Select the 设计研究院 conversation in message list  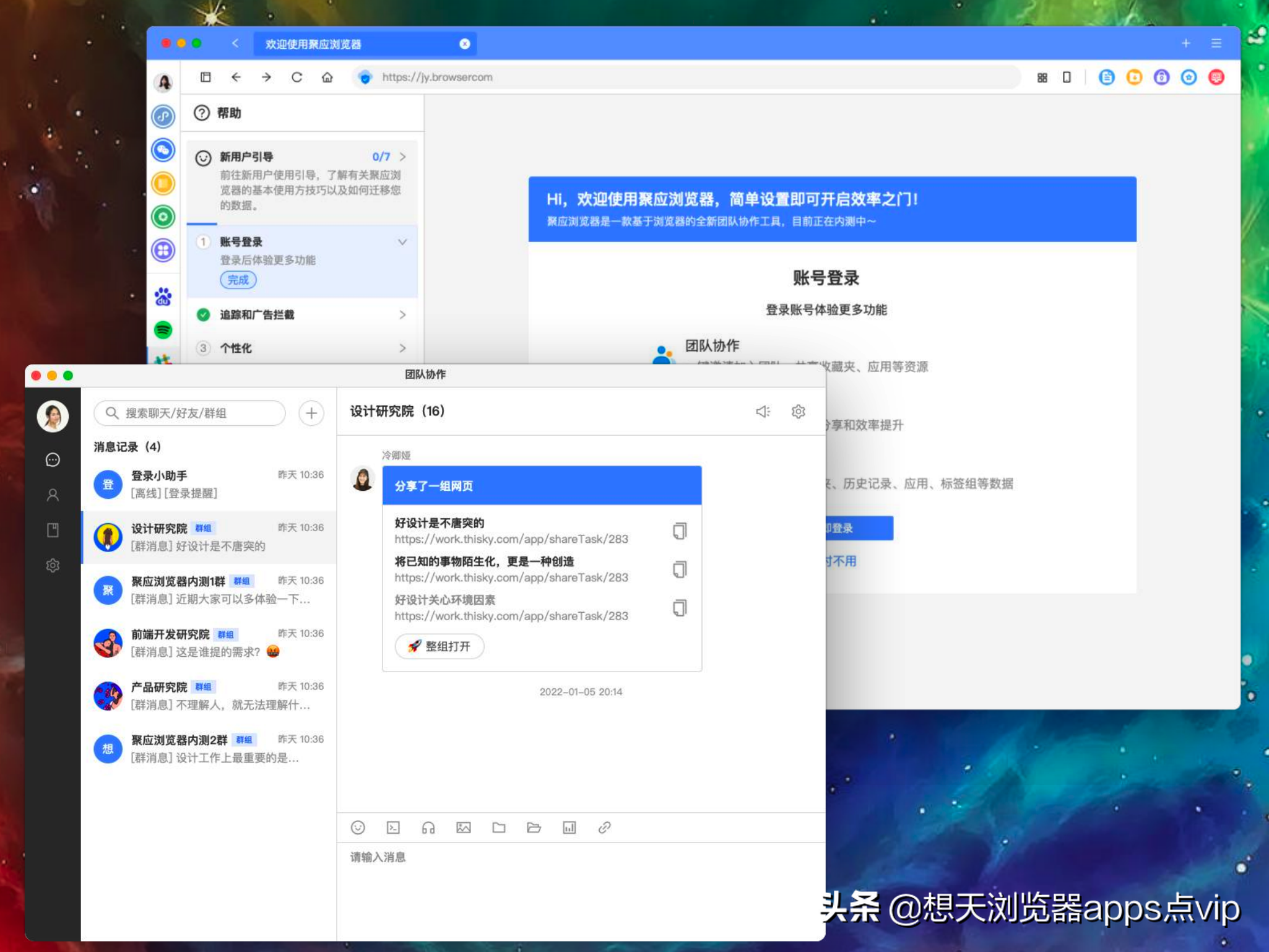pos(207,536)
